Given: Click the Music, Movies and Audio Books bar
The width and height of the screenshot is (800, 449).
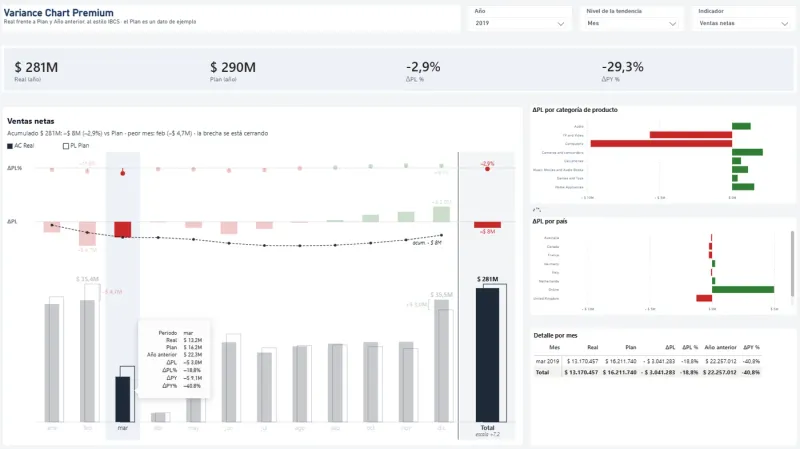Looking at the screenshot, I should (740, 169).
